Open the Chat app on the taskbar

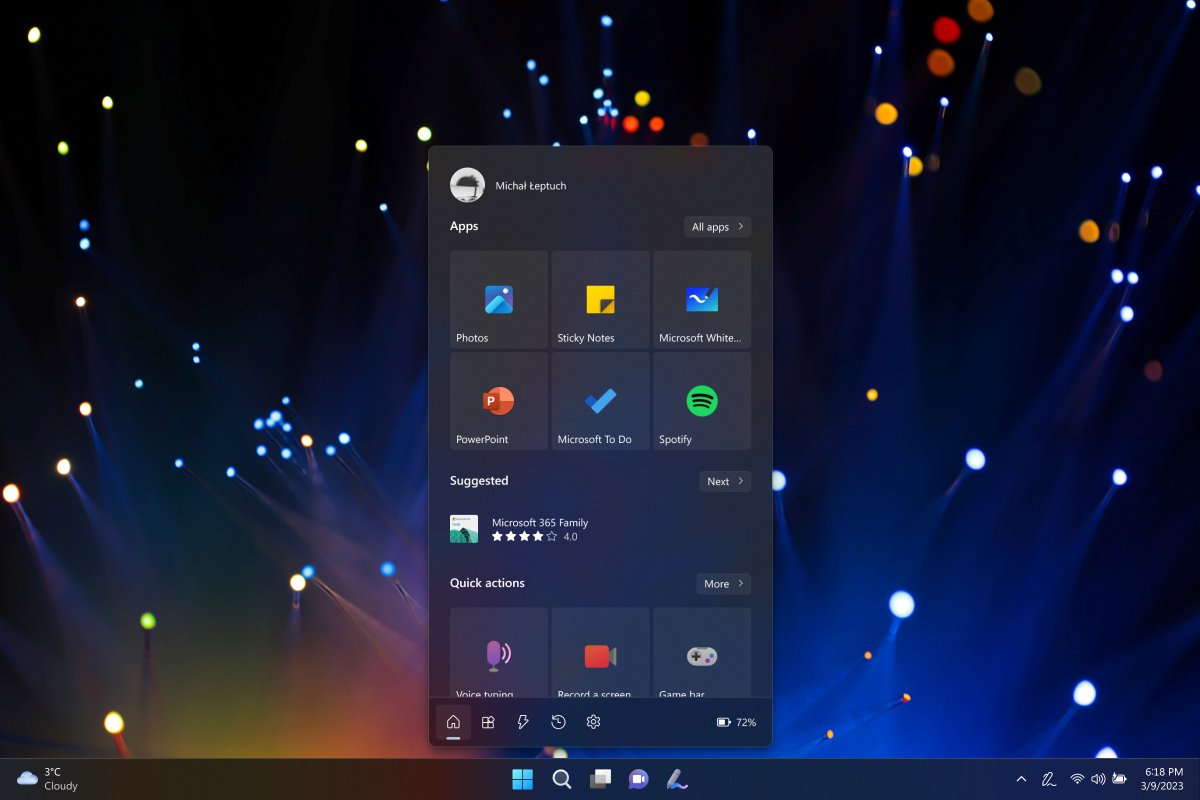[x=638, y=779]
